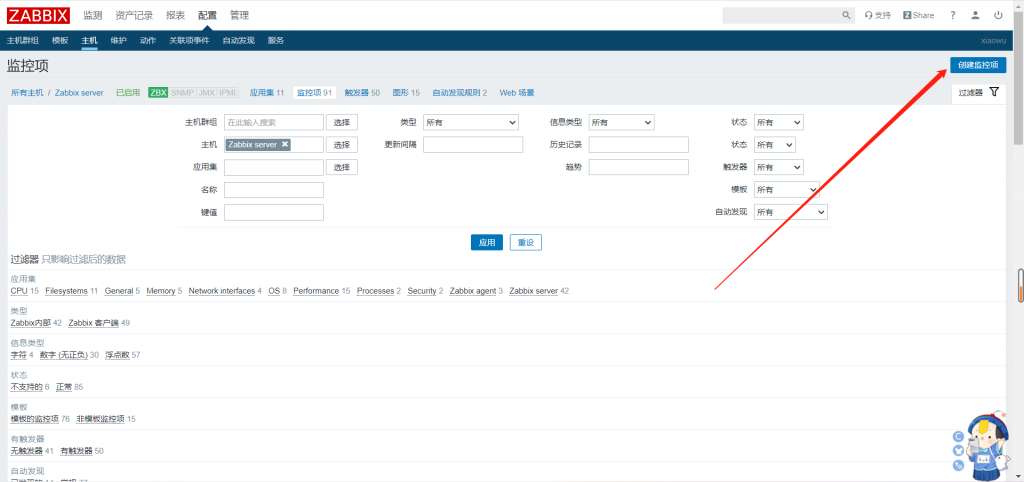Open support via the headset icon

[x=876, y=15]
